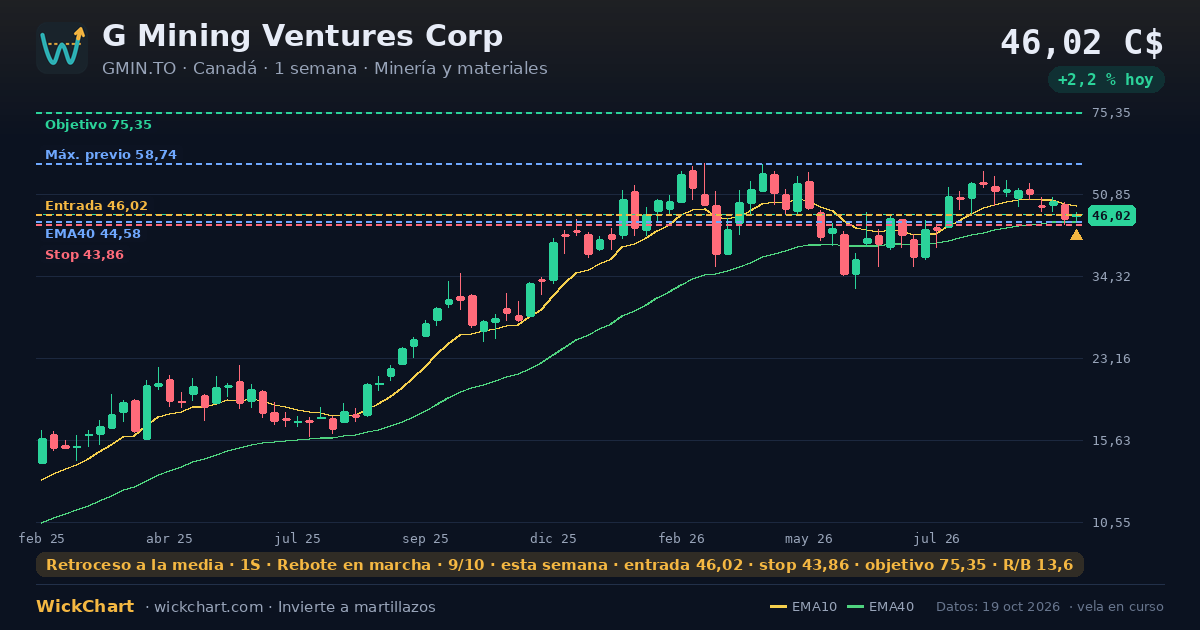Click the EMA10 legend entry
The height and width of the screenshot is (630, 1200).
(x=804, y=607)
